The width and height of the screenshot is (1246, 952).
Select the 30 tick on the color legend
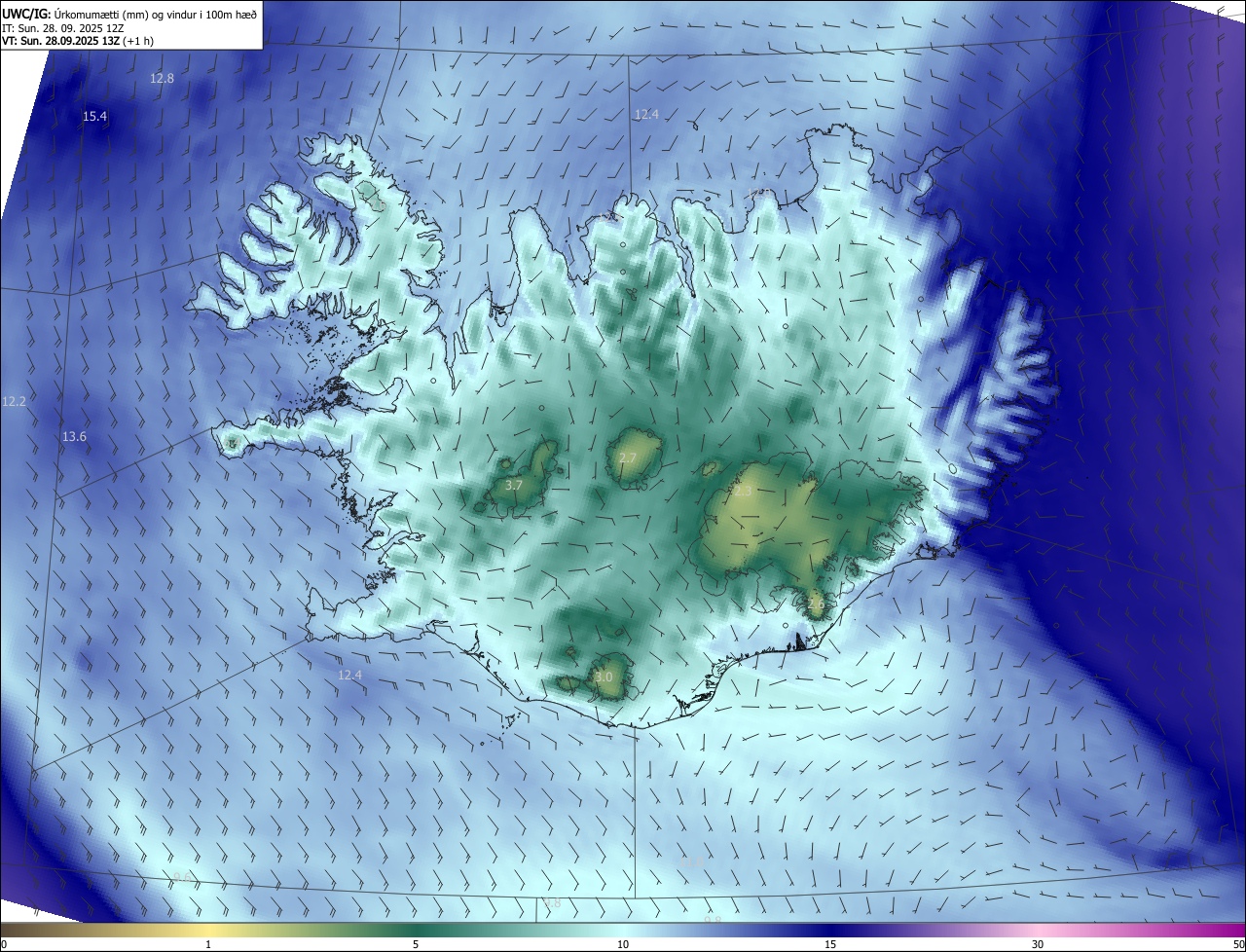1038,944
